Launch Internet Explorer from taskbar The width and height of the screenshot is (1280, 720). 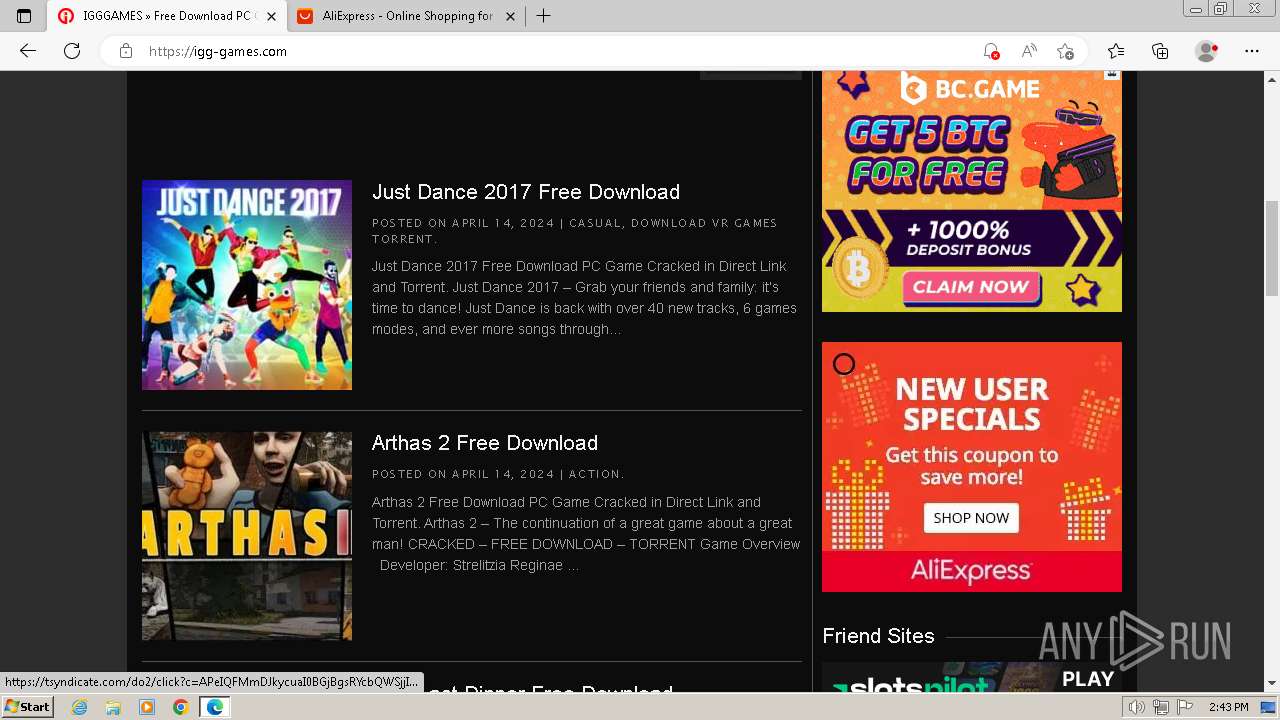coord(79,707)
